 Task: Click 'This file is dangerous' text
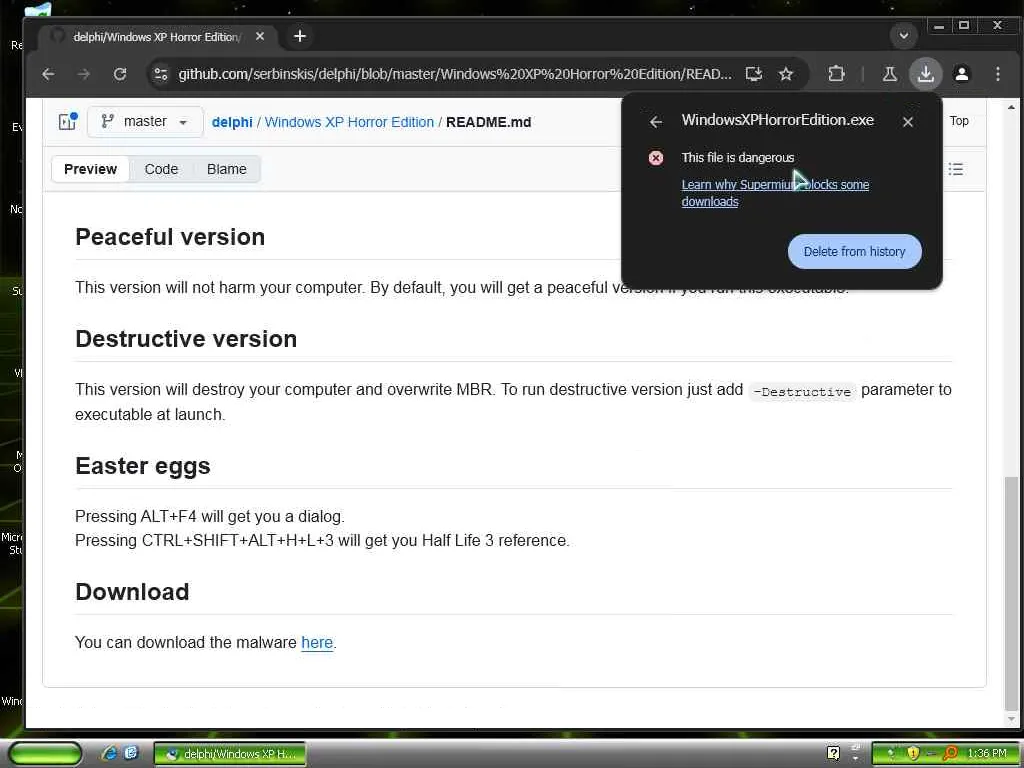(738, 157)
